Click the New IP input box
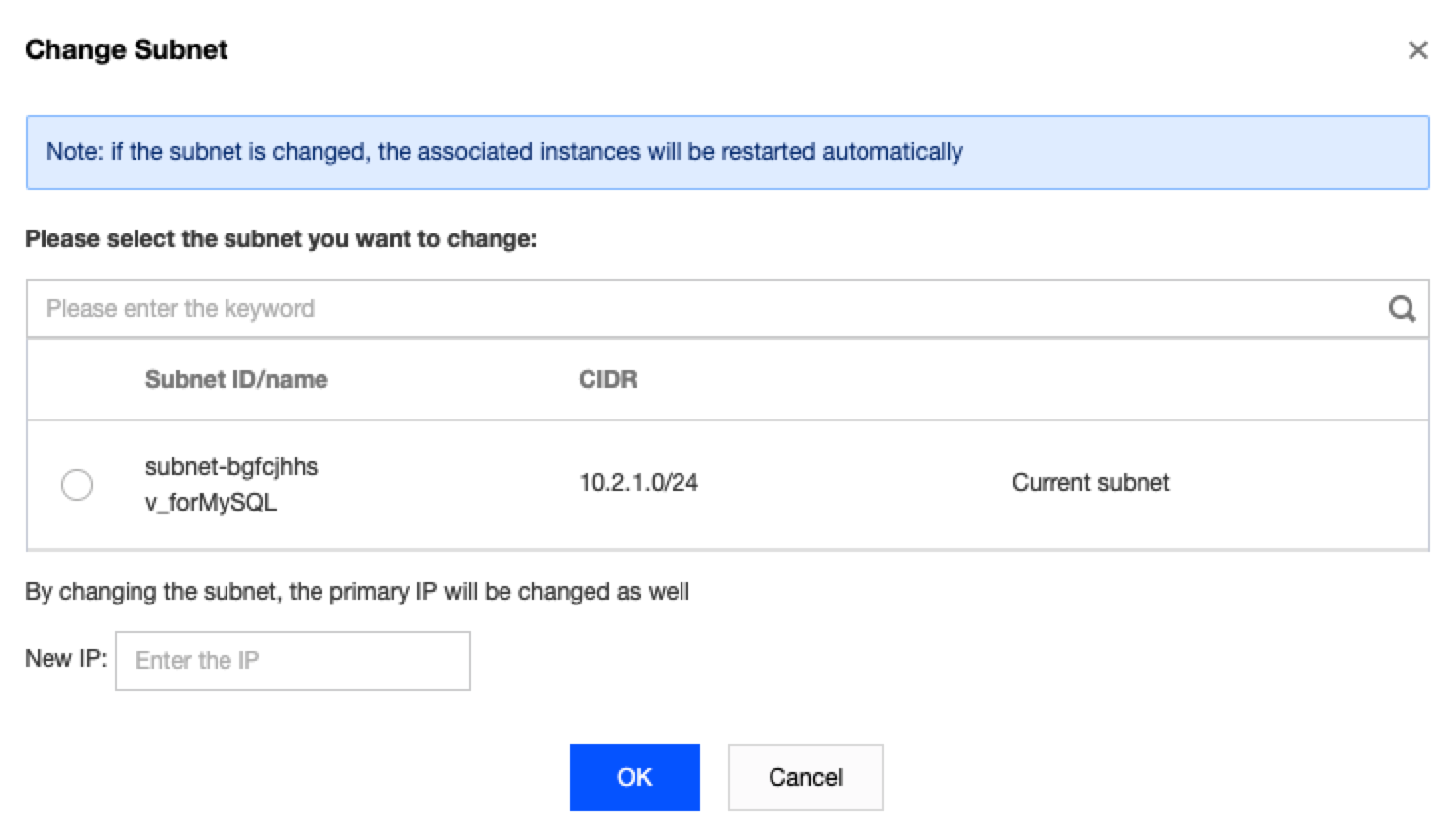Viewport: 1456px width, 837px height. (x=292, y=661)
